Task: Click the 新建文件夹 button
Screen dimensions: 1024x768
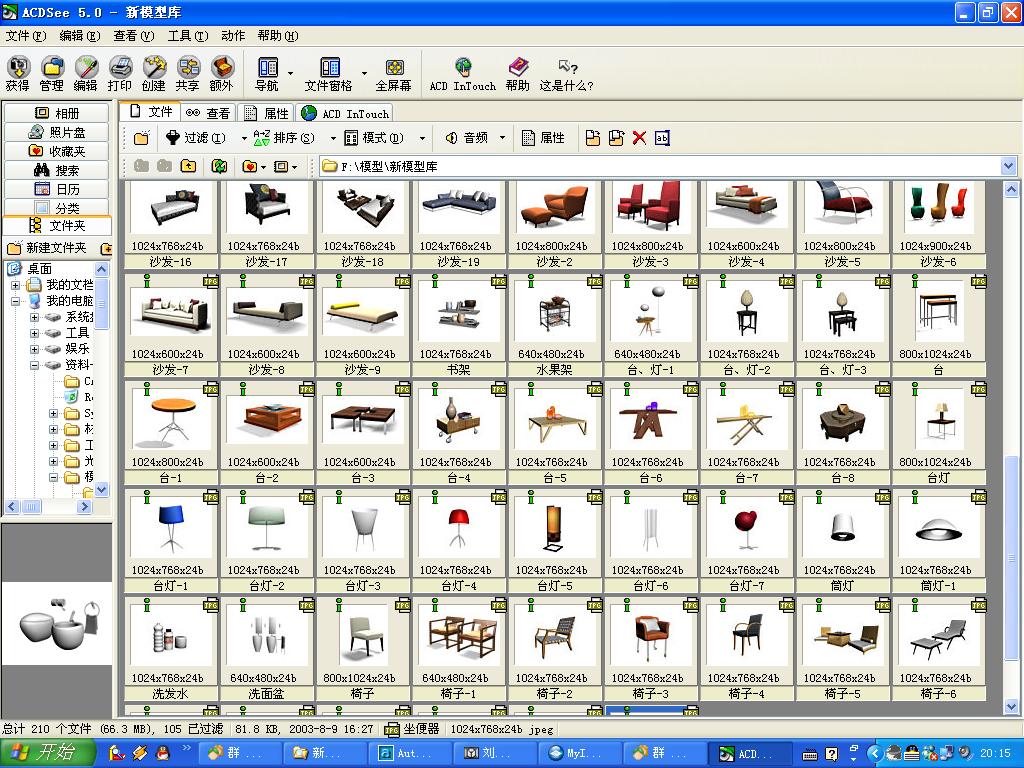Action: (x=48, y=248)
